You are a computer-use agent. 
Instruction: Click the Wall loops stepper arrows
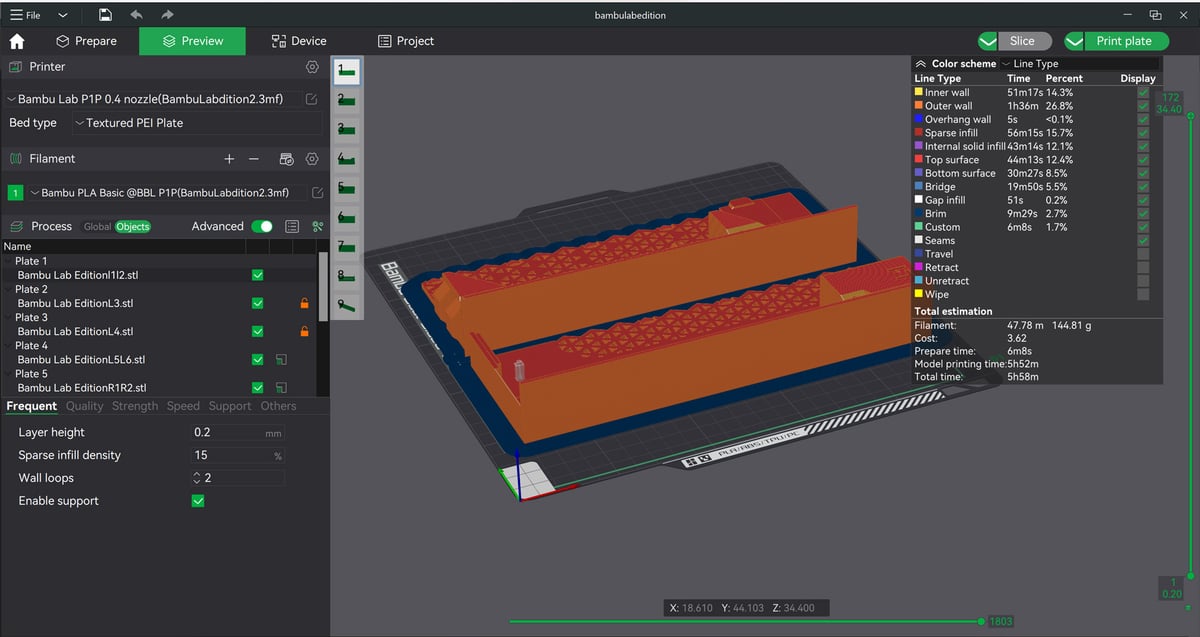click(197, 478)
